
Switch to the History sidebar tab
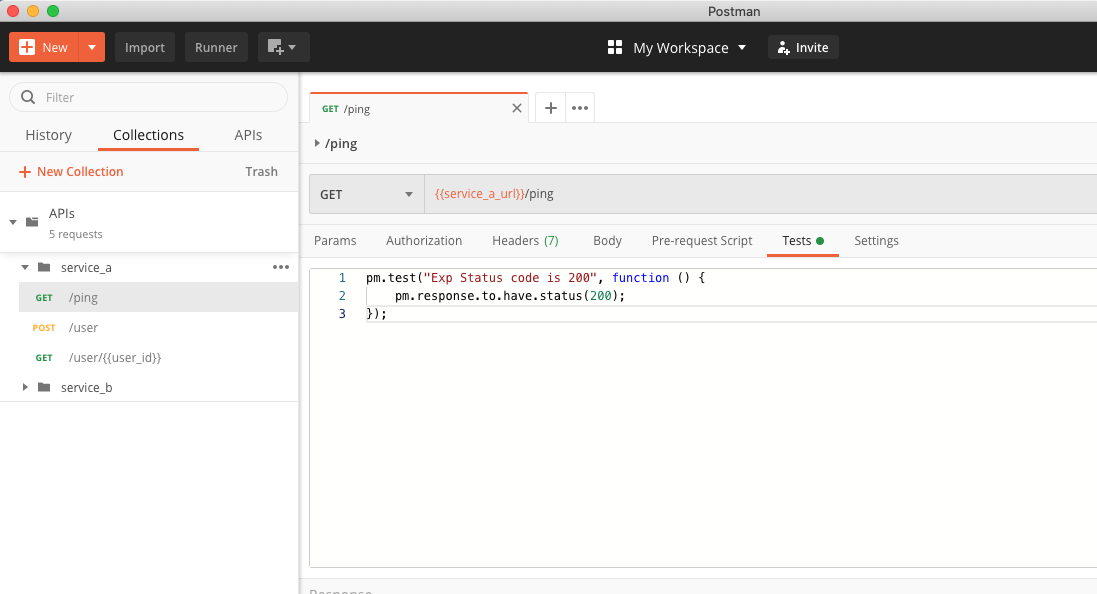[x=49, y=135]
